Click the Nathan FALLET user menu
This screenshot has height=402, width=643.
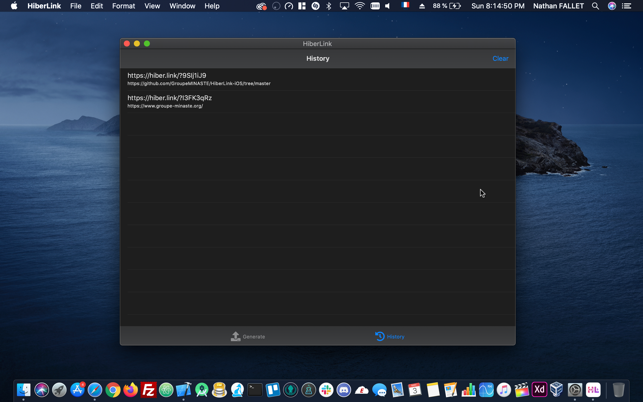coord(558,6)
